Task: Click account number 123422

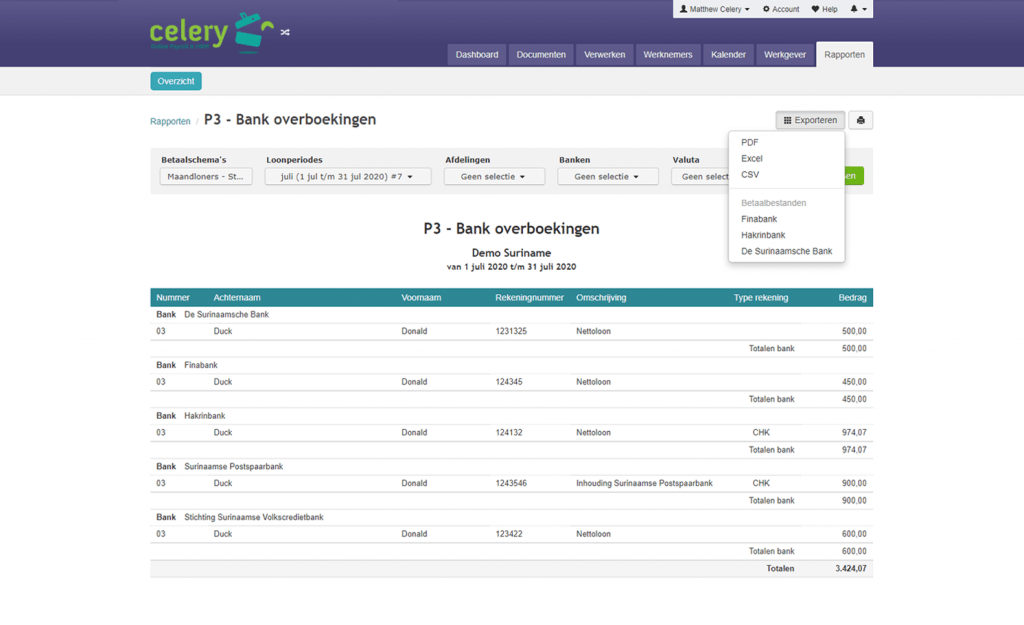Action: pyautogui.click(x=509, y=534)
